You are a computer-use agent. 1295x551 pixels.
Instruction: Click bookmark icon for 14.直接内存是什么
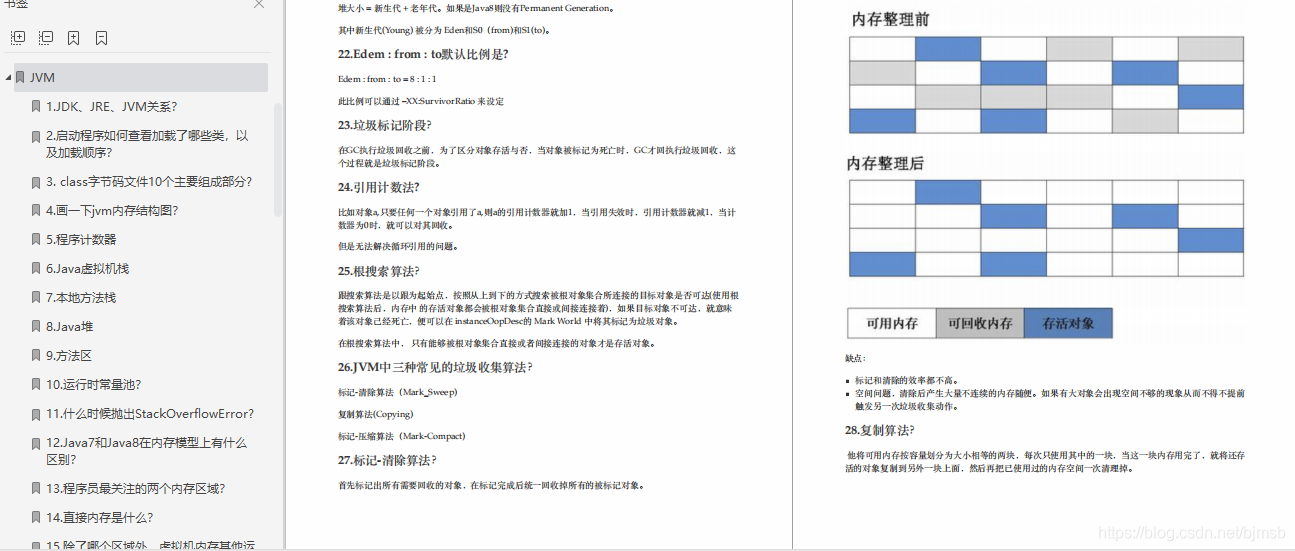point(36,518)
